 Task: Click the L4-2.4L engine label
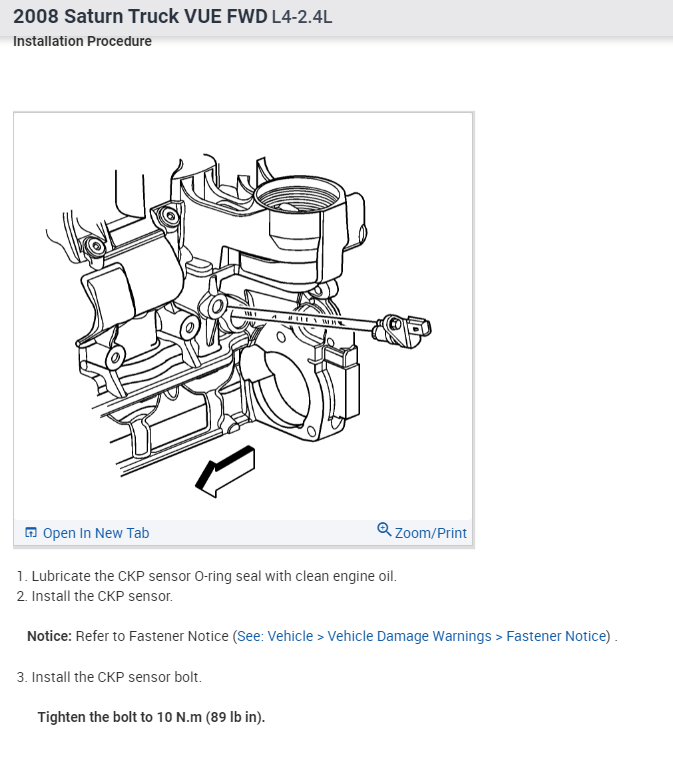click(302, 17)
